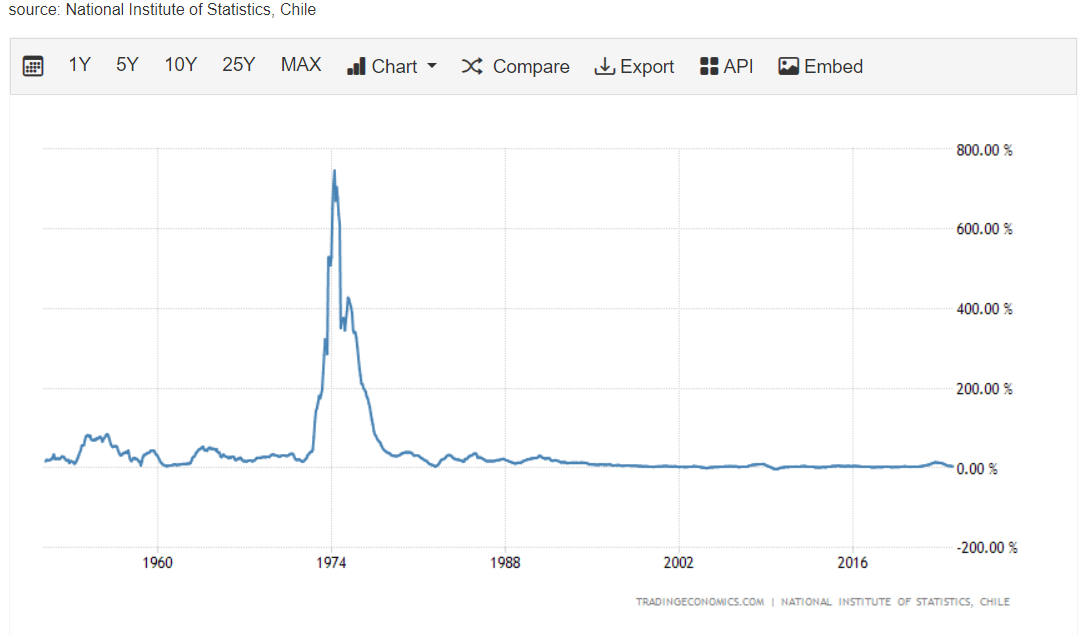The image size is (1084, 635).
Task: Click the Export download icon
Action: (x=604, y=66)
